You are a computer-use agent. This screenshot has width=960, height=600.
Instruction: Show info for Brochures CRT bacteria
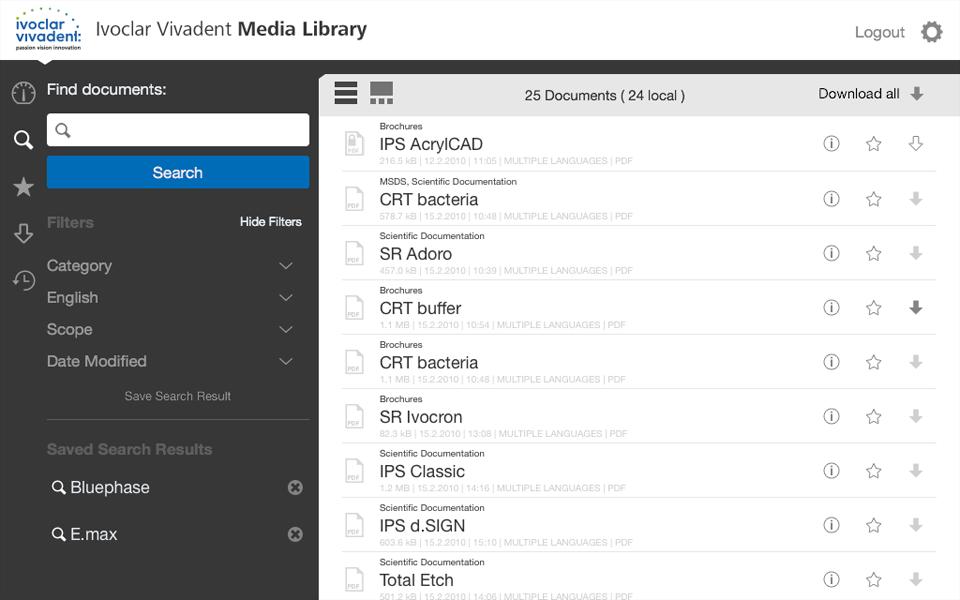[831, 362]
